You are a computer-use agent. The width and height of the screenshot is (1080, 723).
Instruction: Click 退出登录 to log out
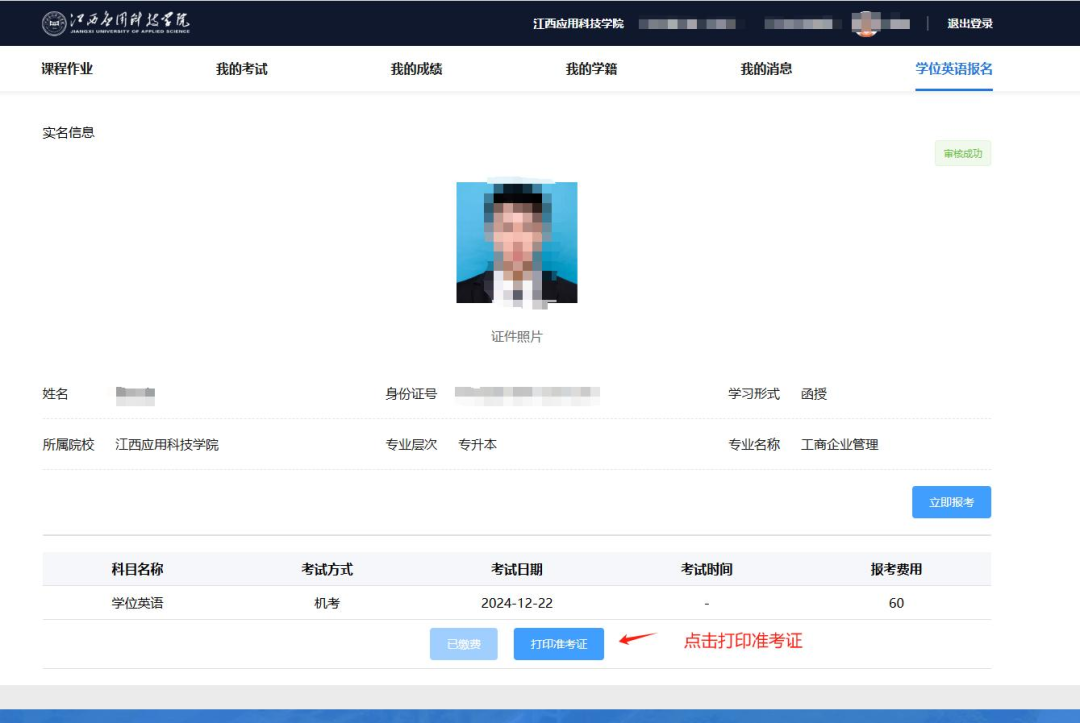point(965,22)
